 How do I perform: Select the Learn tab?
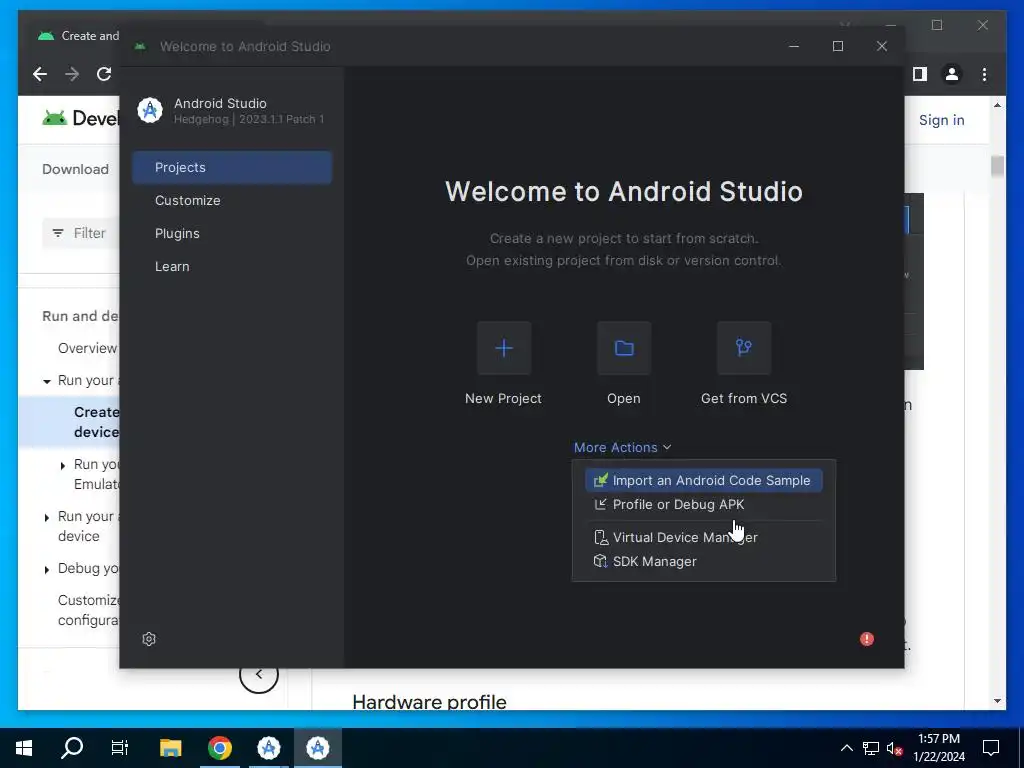coord(232,266)
